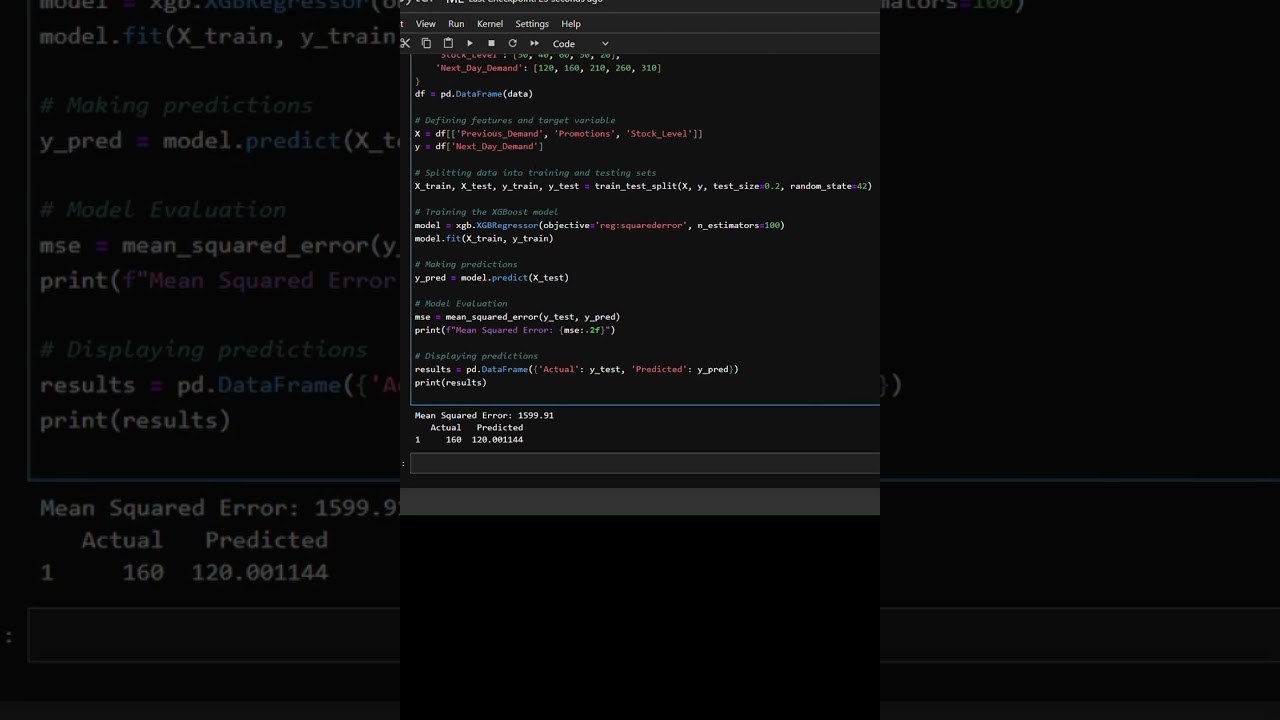1280x720 pixels.
Task: Click the '# Training the XGBoost model' comment
Action: pyautogui.click(x=487, y=212)
